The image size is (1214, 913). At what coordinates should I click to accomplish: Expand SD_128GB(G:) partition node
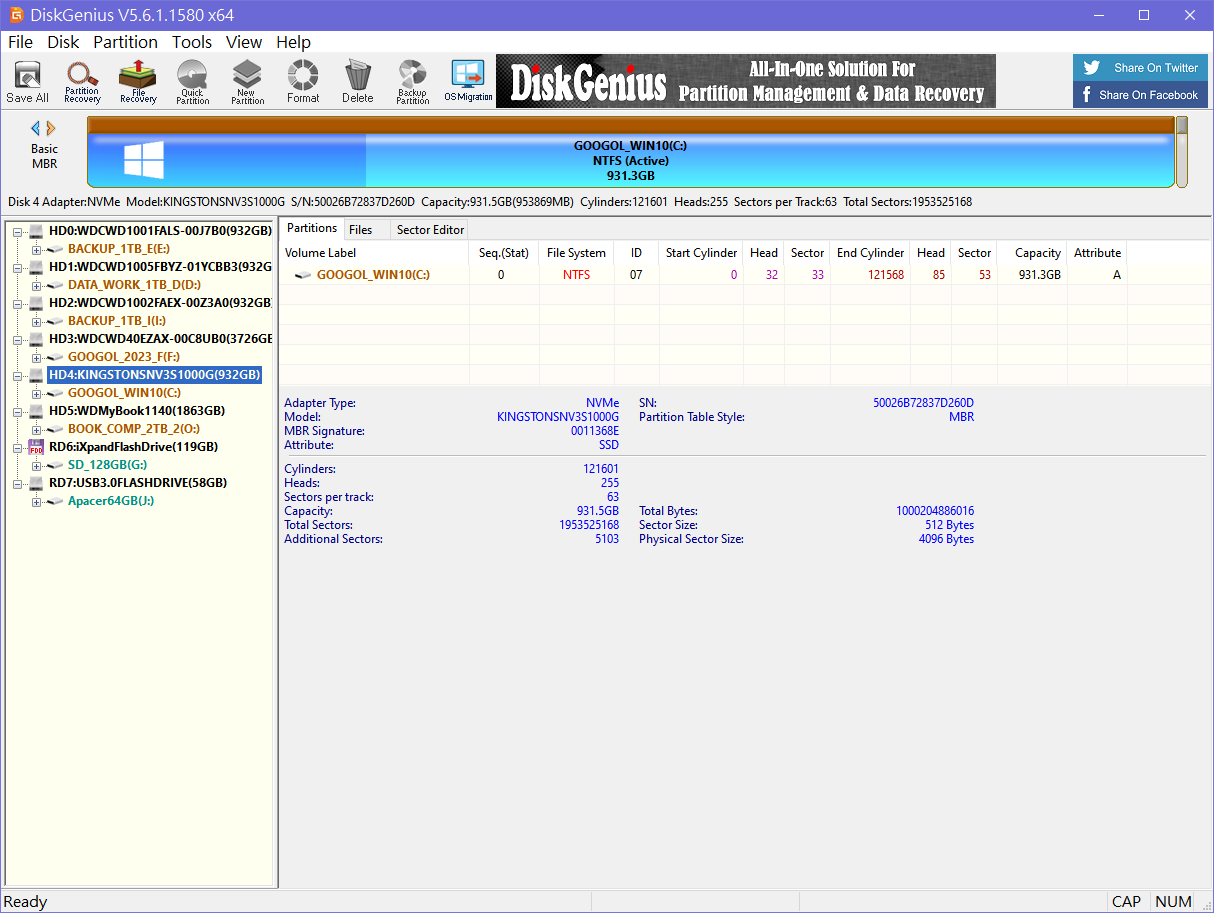[x=37, y=465]
